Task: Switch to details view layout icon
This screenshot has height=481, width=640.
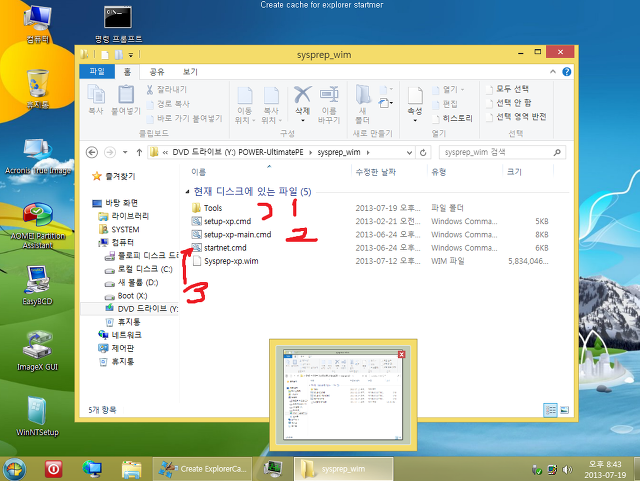Action: (550, 410)
